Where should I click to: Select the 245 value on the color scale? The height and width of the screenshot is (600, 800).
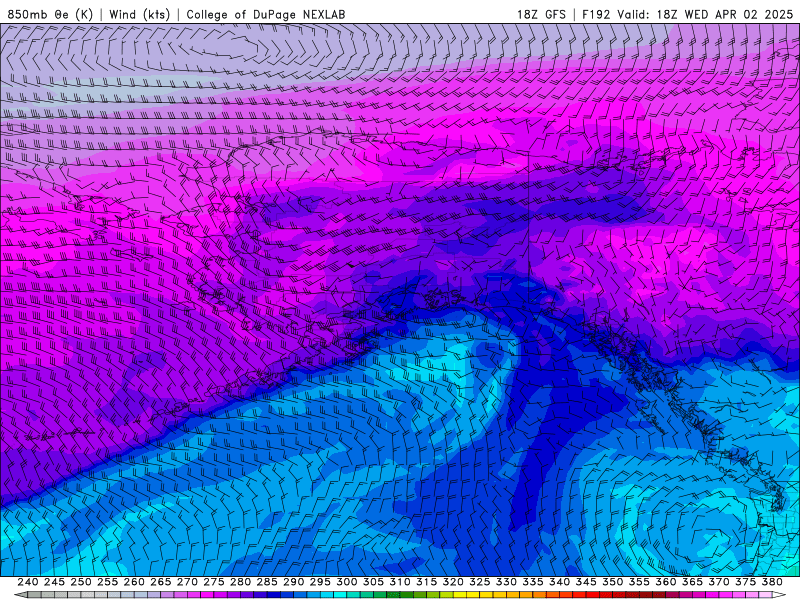[54, 582]
